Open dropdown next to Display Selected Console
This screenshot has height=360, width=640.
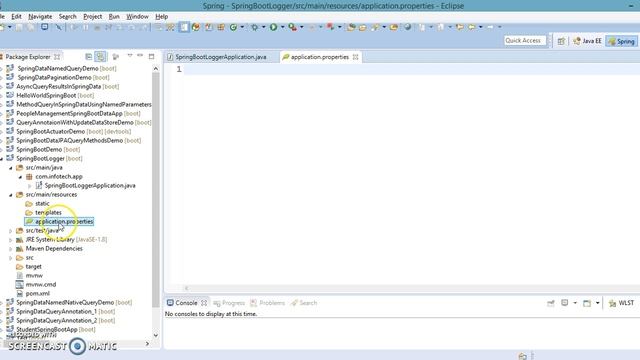575,303
